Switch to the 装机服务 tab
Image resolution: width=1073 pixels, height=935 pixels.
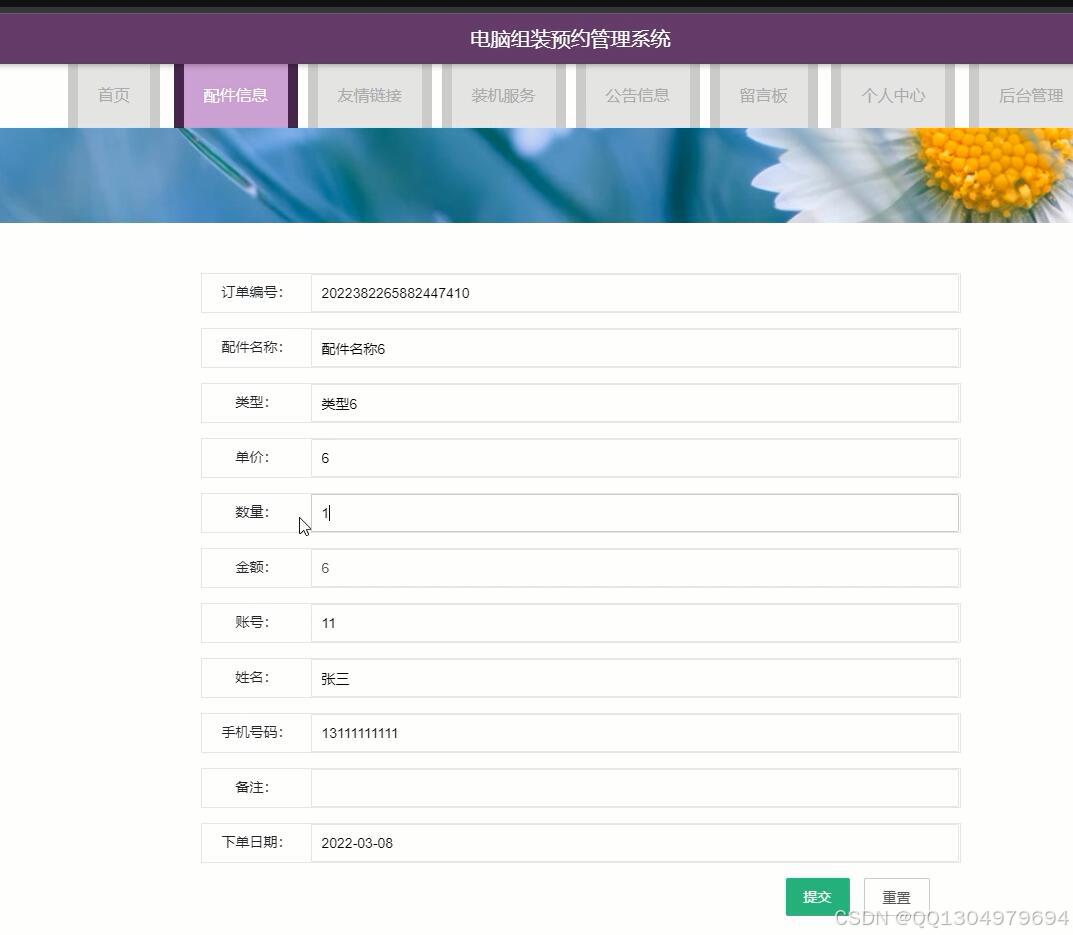coord(503,95)
